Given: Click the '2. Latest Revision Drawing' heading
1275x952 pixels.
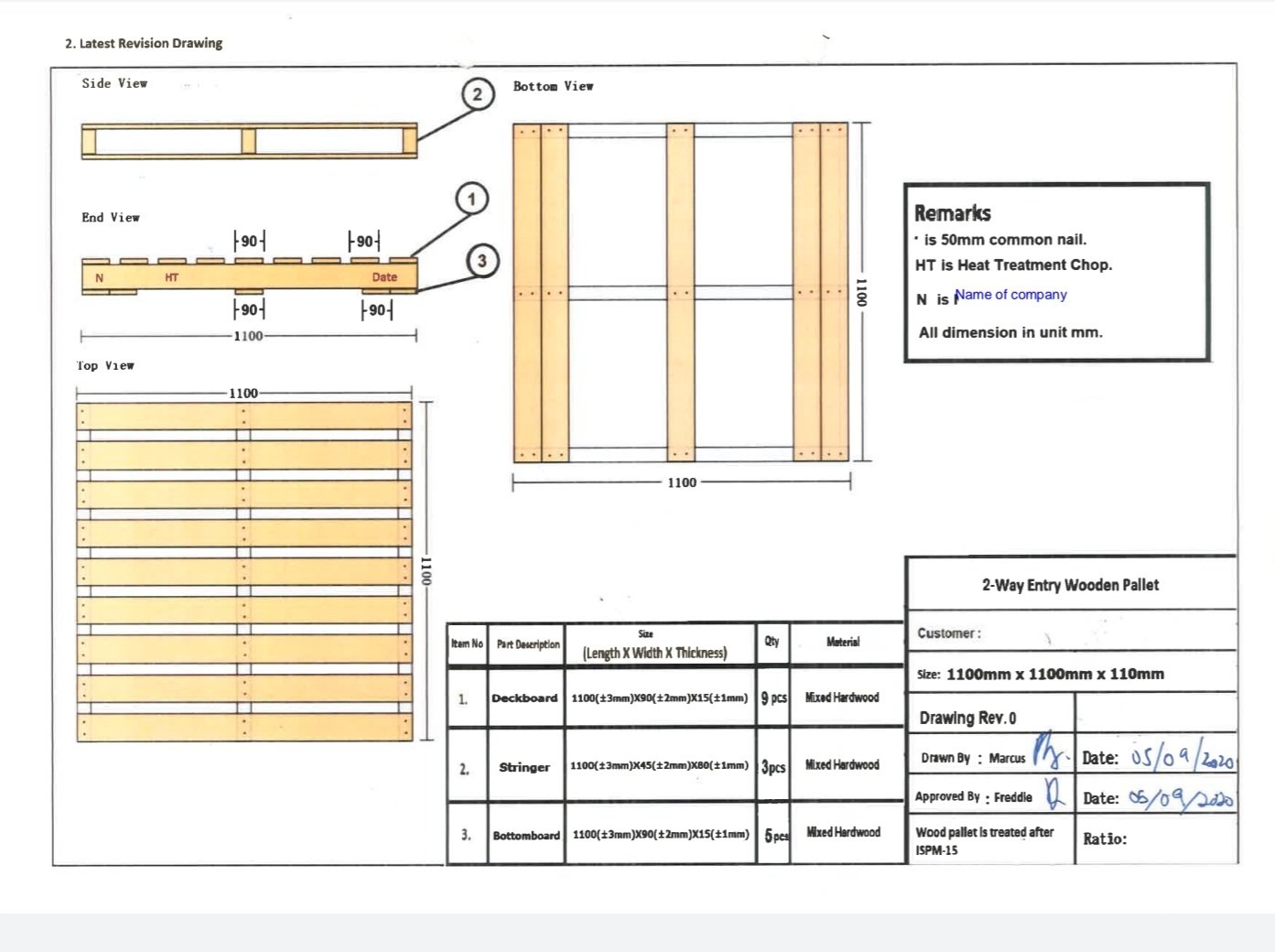Looking at the screenshot, I should coord(144,43).
